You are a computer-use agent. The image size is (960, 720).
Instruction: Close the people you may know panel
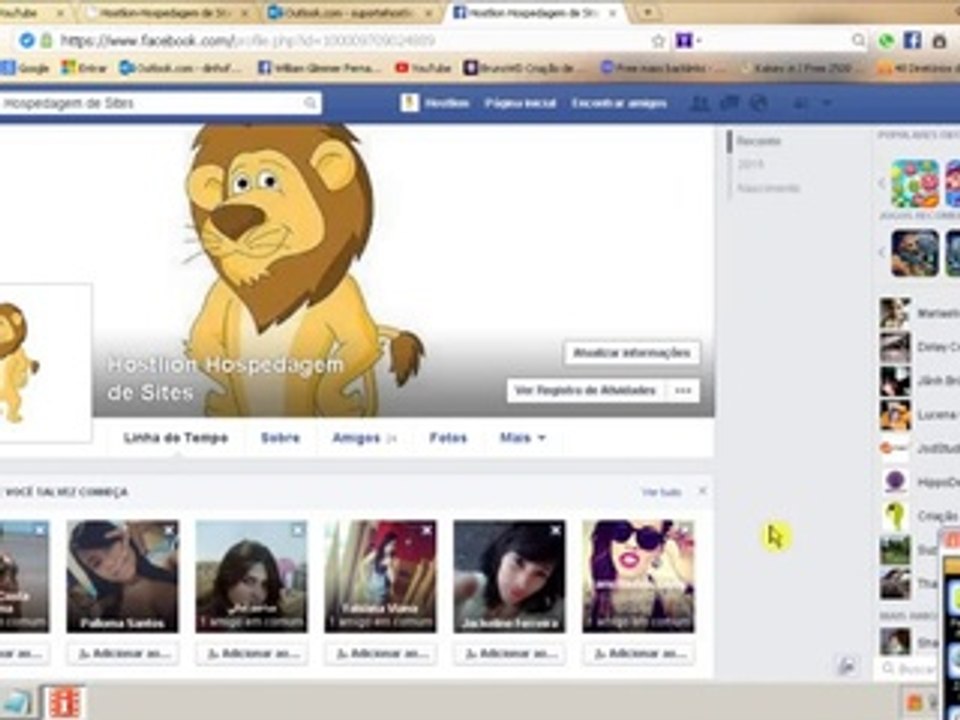click(702, 491)
